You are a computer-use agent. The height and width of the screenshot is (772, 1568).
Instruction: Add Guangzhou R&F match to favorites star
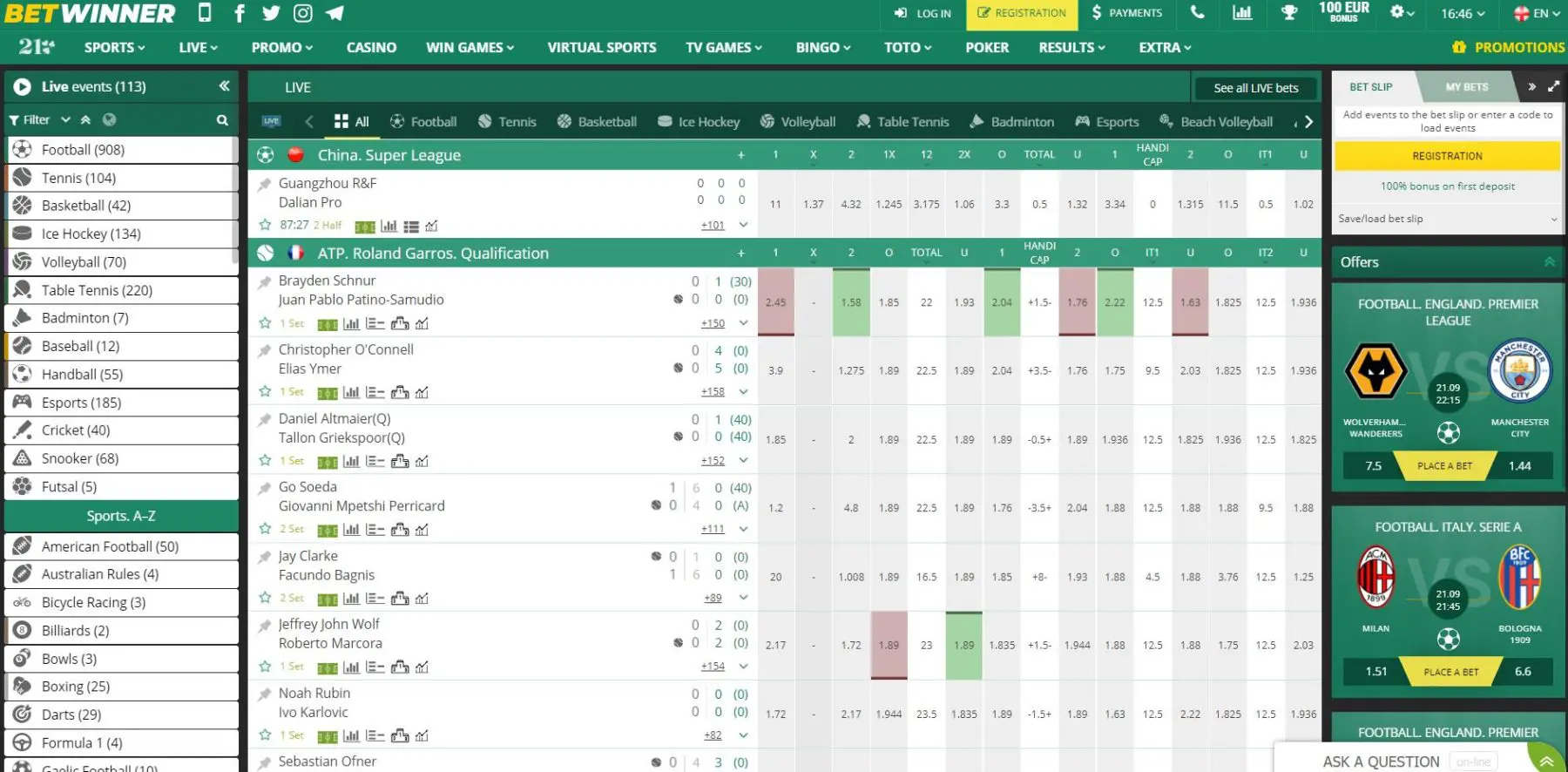click(x=265, y=225)
